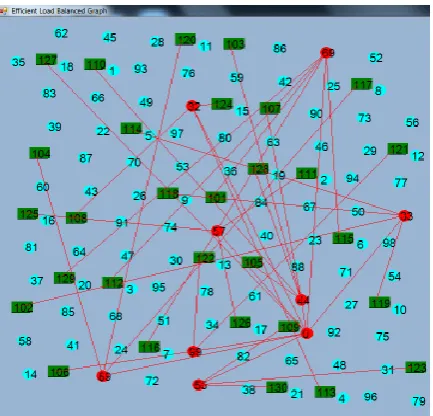
Task: Select cyan node 45
Action: (x=109, y=37)
